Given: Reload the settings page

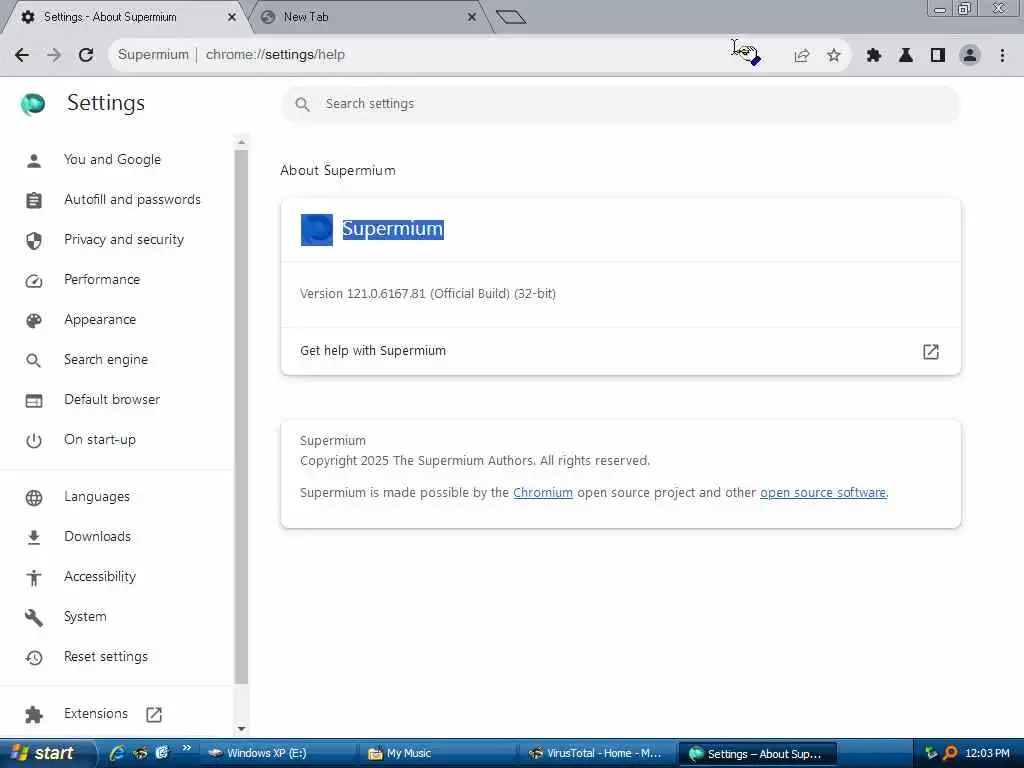Looking at the screenshot, I should [x=86, y=55].
